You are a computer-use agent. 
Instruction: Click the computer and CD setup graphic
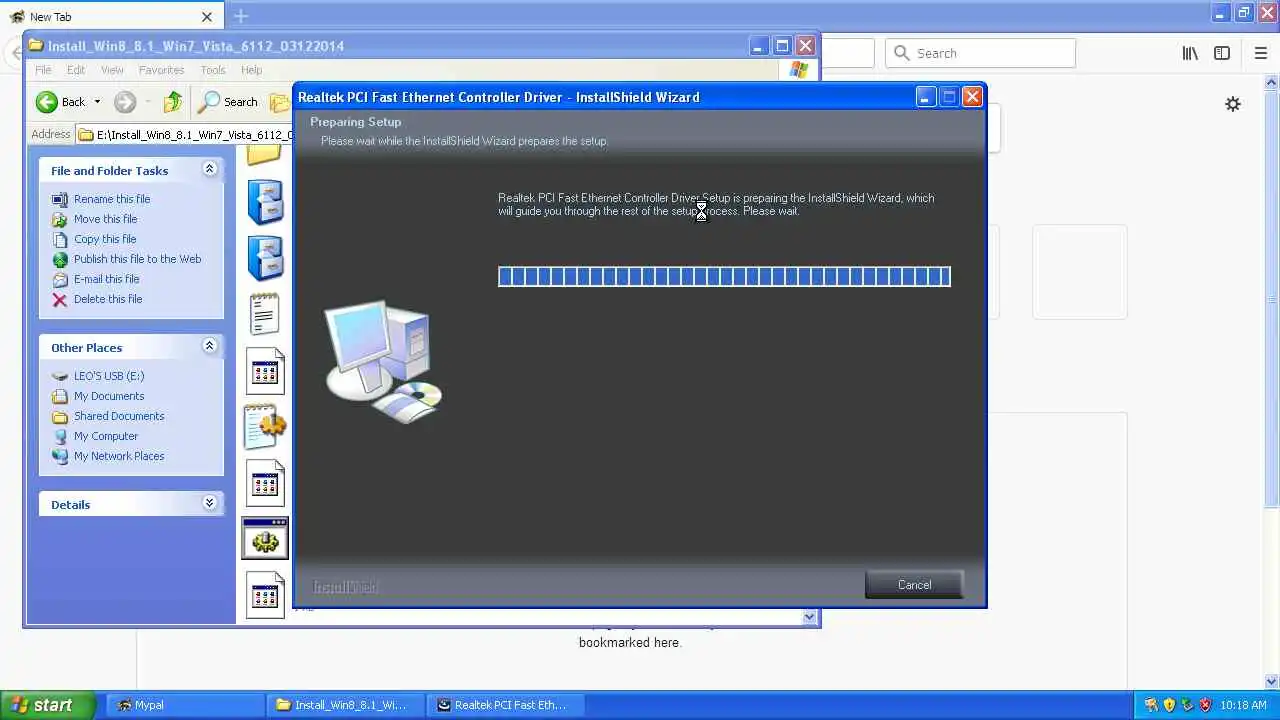coord(383,362)
